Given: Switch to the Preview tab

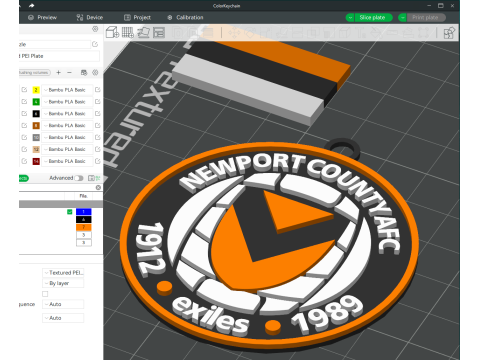Looking at the screenshot, I should 43,17.
